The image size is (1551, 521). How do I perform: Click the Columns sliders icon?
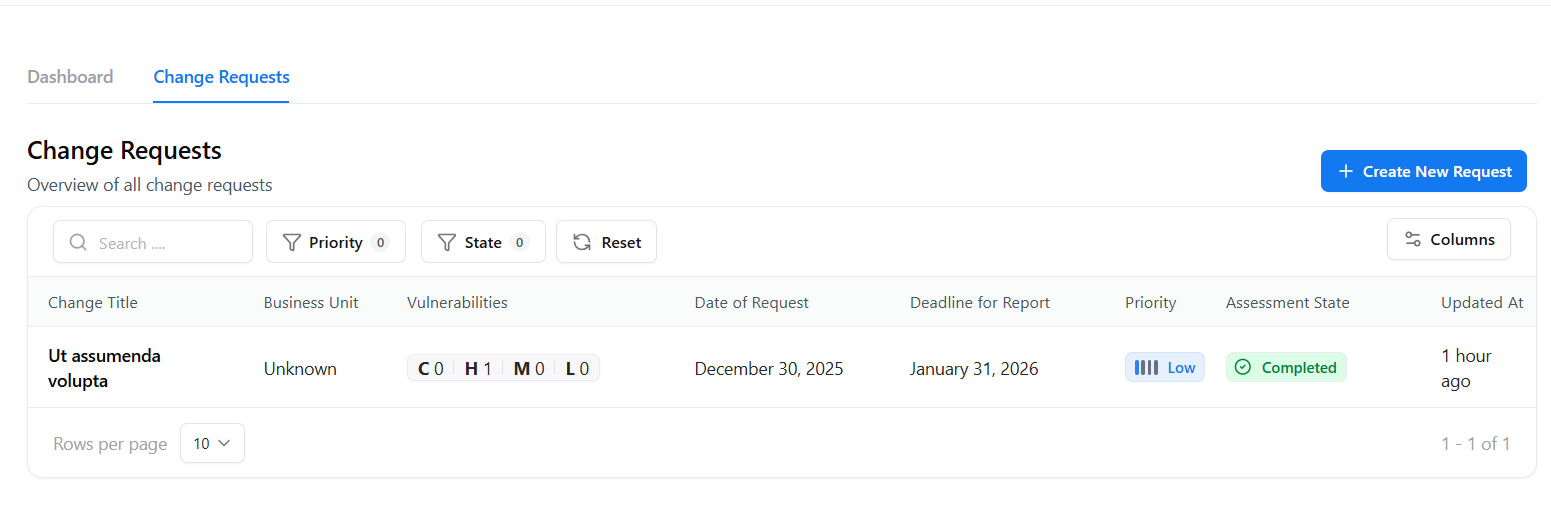[1413, 240]
